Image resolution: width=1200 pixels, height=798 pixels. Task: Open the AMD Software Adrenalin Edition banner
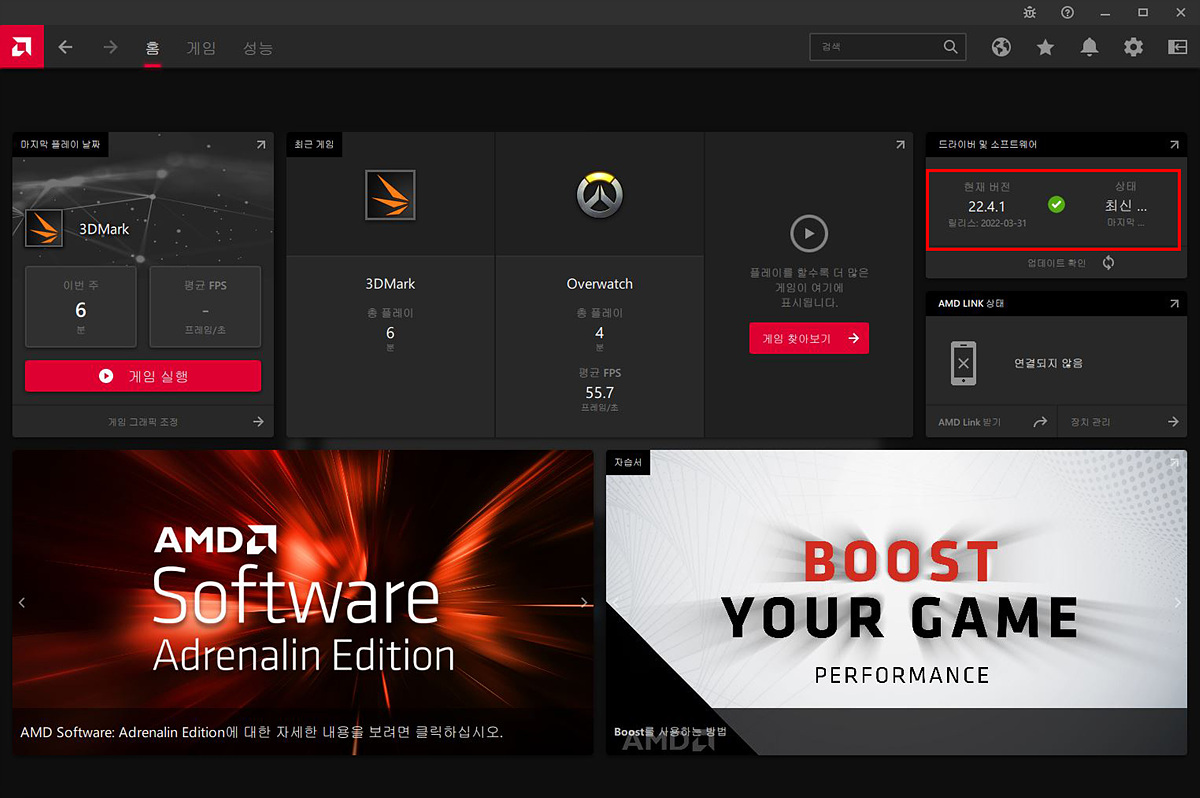click(x=303, y=602)
